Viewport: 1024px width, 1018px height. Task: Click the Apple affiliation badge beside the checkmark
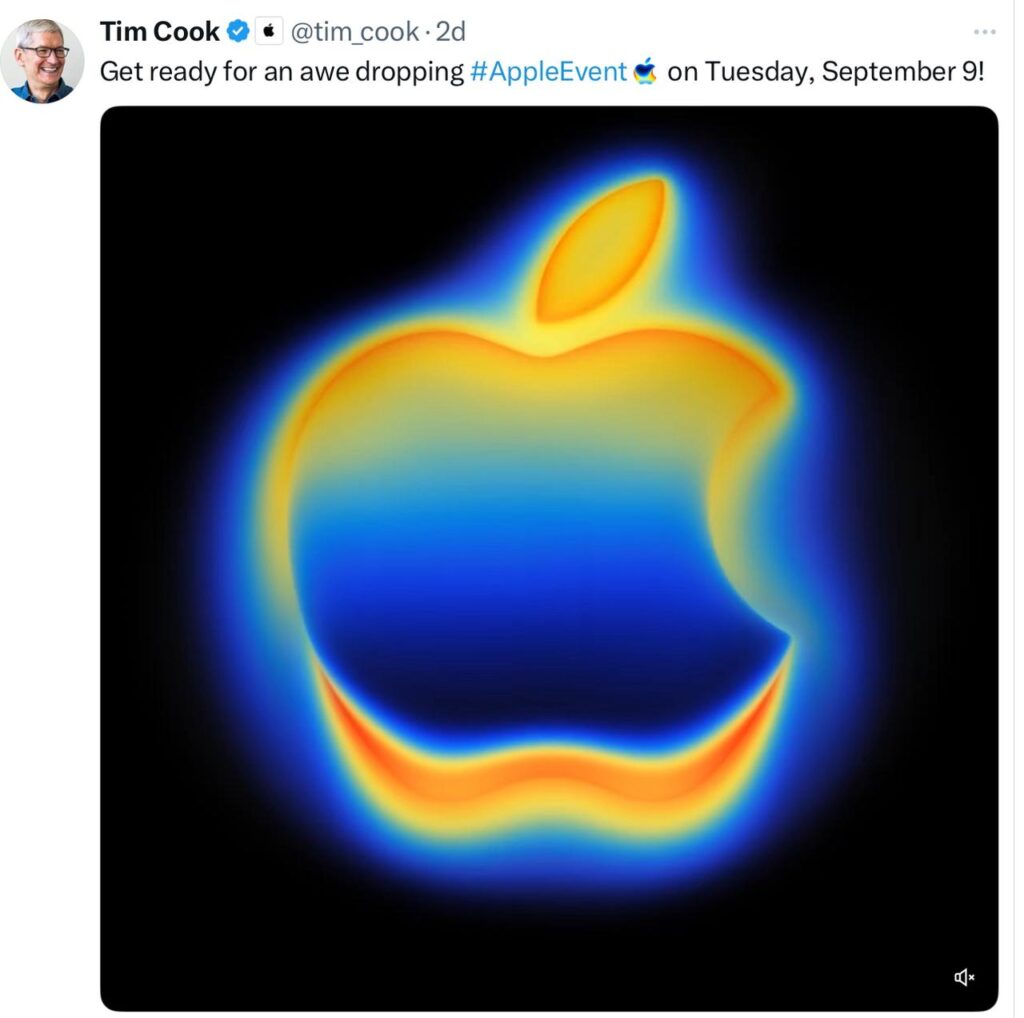pos(271,31)
